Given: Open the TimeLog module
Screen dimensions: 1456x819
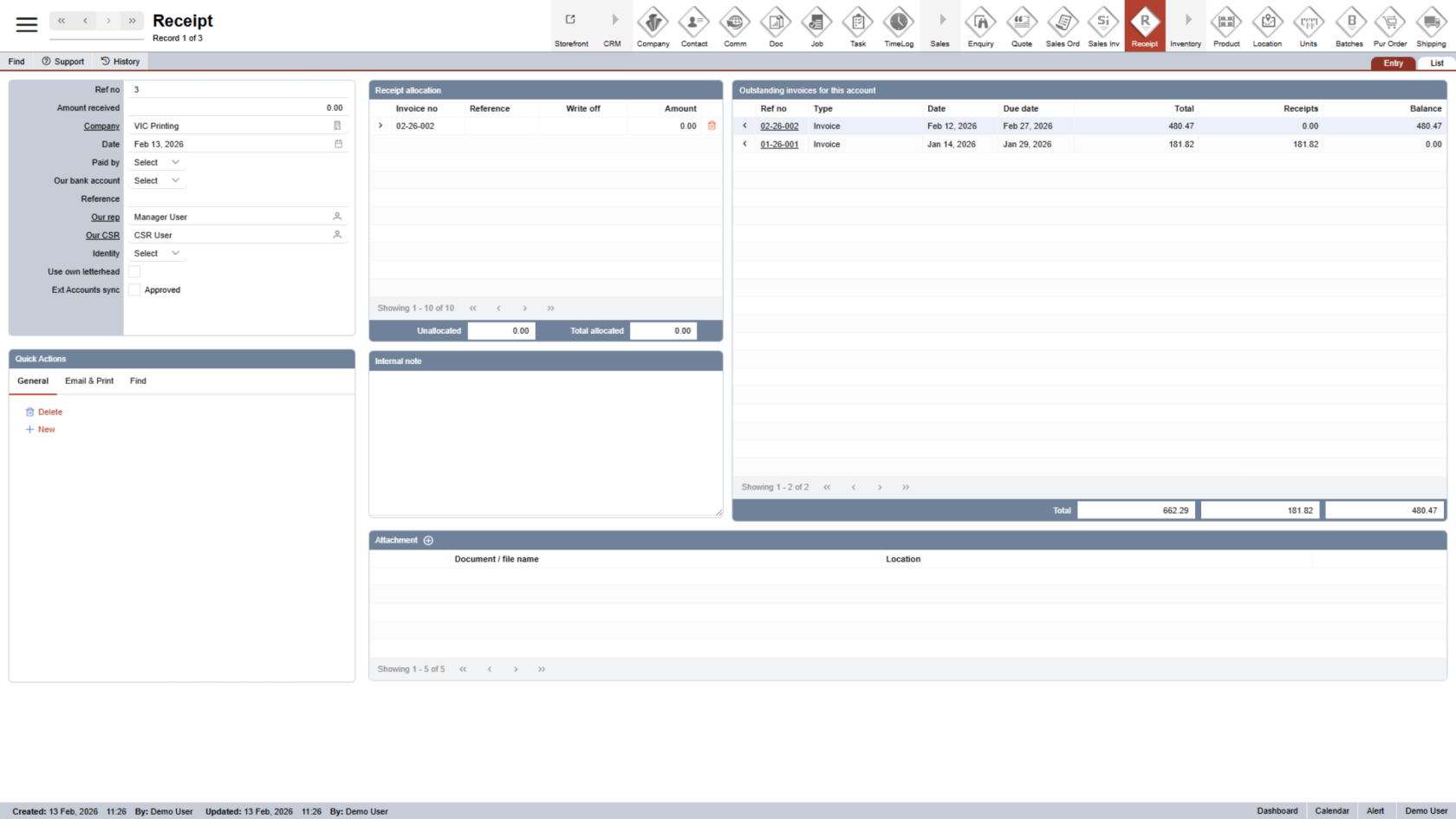Looking at the screenshot, I should pos(899,26).
